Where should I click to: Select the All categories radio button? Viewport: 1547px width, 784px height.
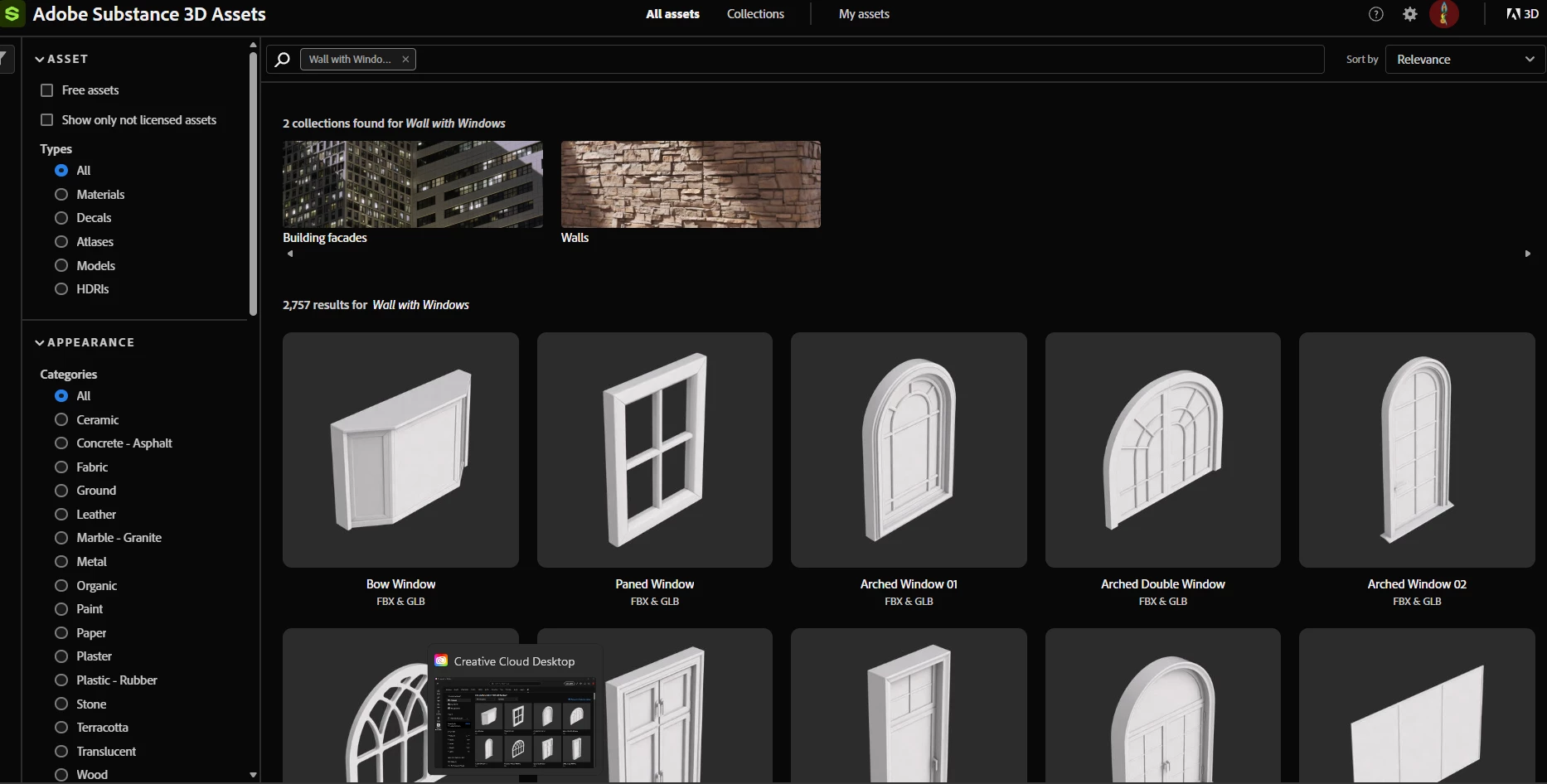(x=61, y=396)
